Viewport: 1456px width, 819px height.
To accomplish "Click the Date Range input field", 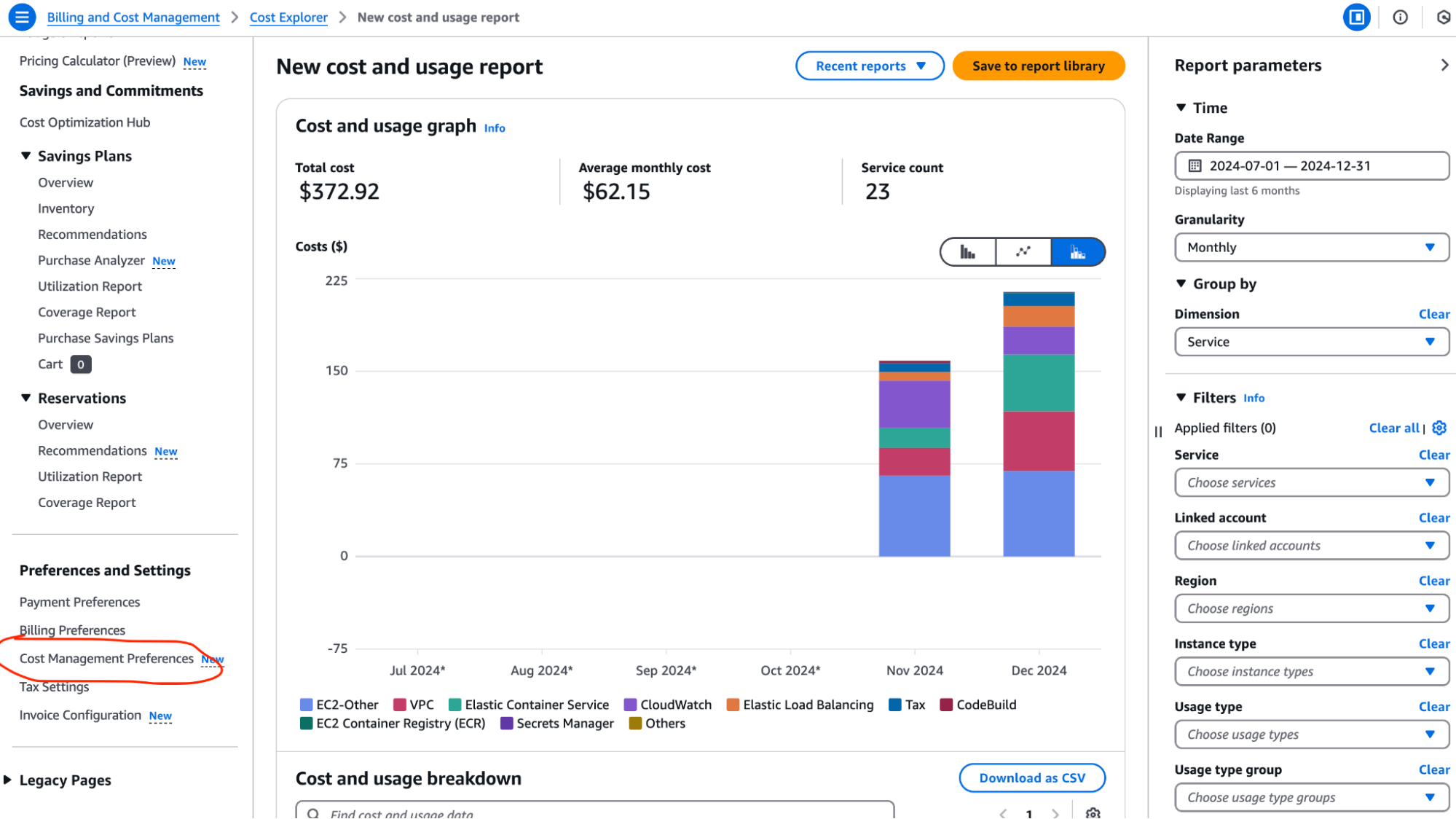I will coord(1311,165).
